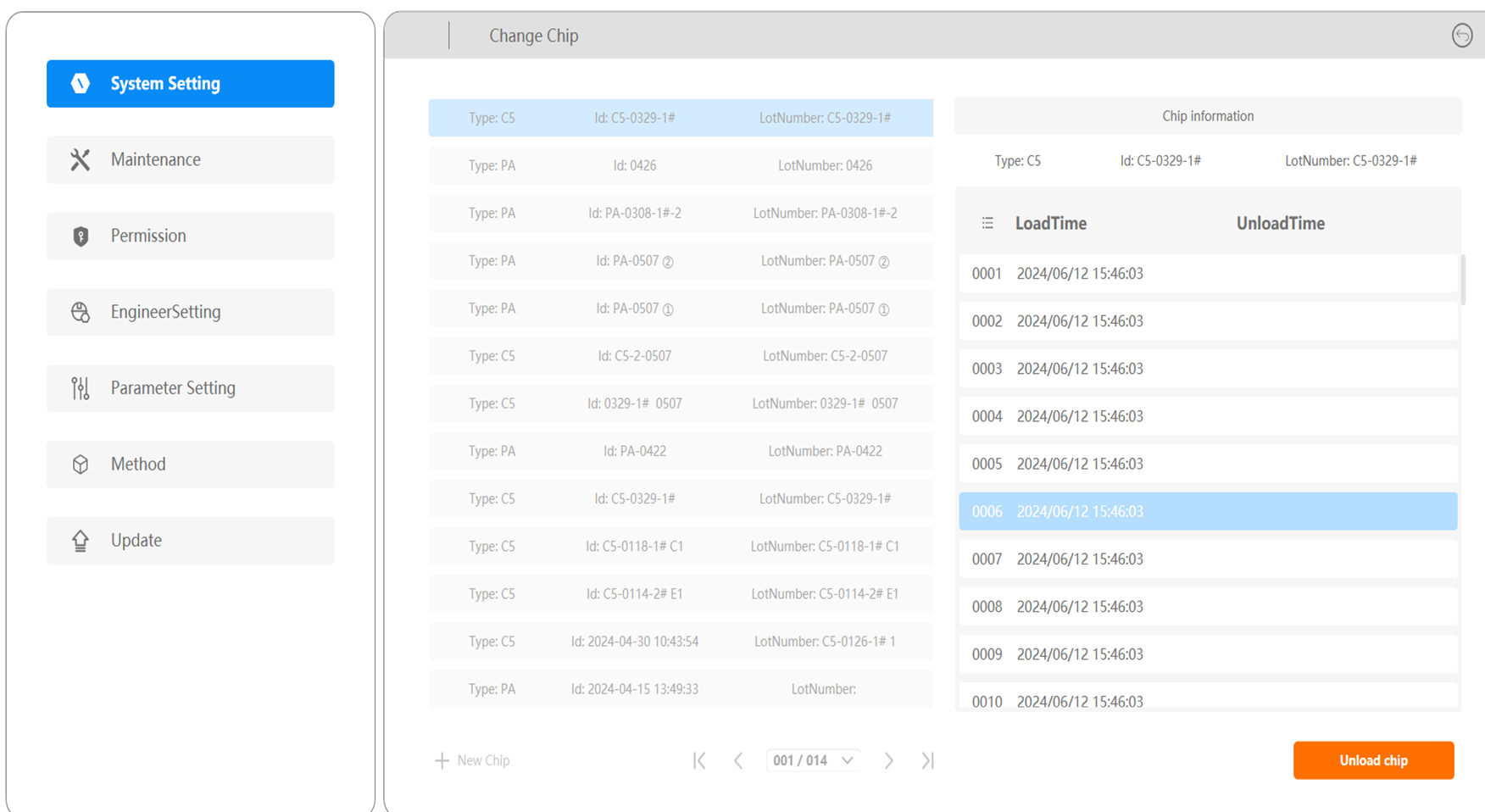This screenshot has width=1485, height=812.
Task: Go to the next page of chips
Action: [x=888, y=760]
